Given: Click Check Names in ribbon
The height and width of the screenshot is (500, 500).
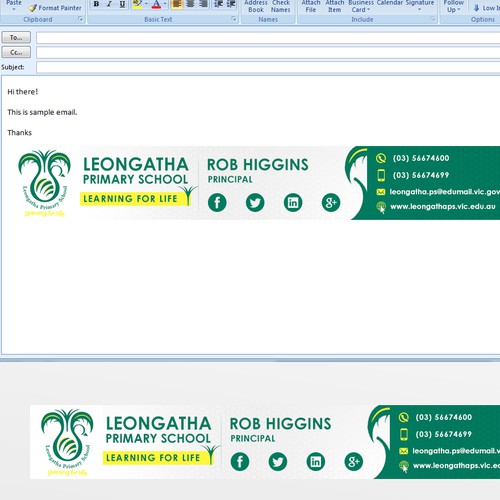Looking at the screenshot, I should [281, 6].
